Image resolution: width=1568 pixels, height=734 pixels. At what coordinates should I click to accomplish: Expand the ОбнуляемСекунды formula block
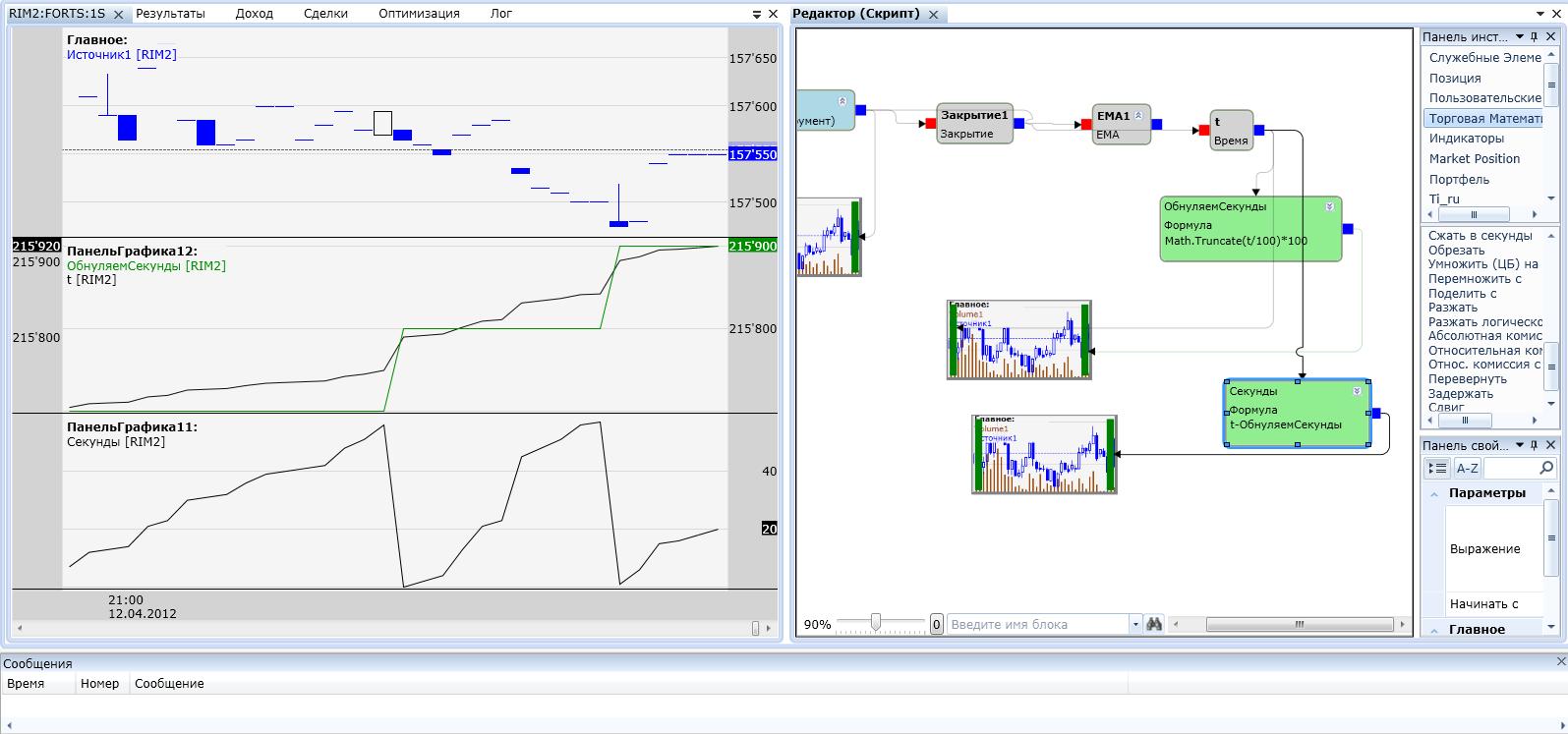(1329, 206)
